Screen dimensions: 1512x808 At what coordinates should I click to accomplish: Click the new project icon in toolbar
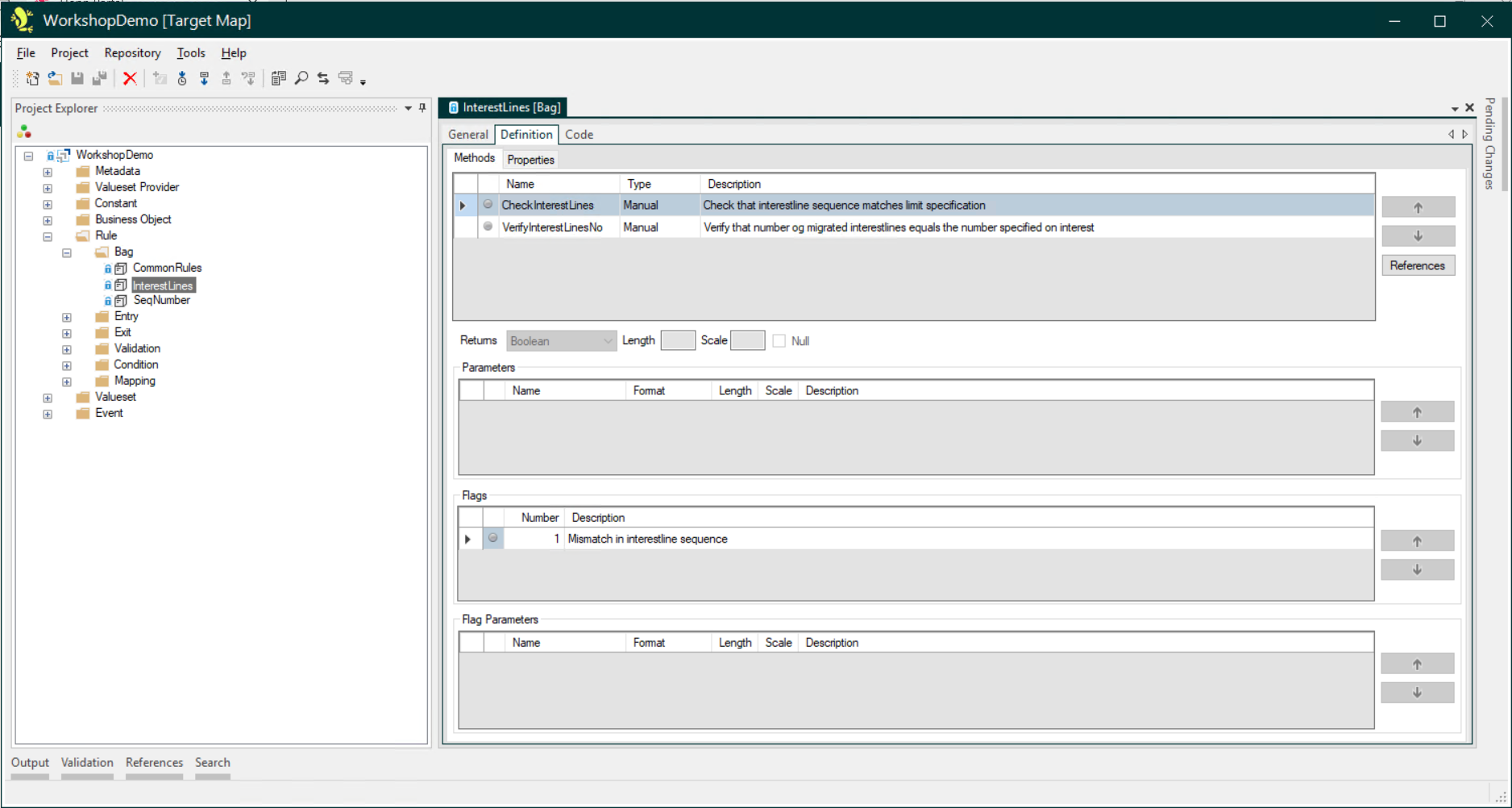tap(32, 78)
